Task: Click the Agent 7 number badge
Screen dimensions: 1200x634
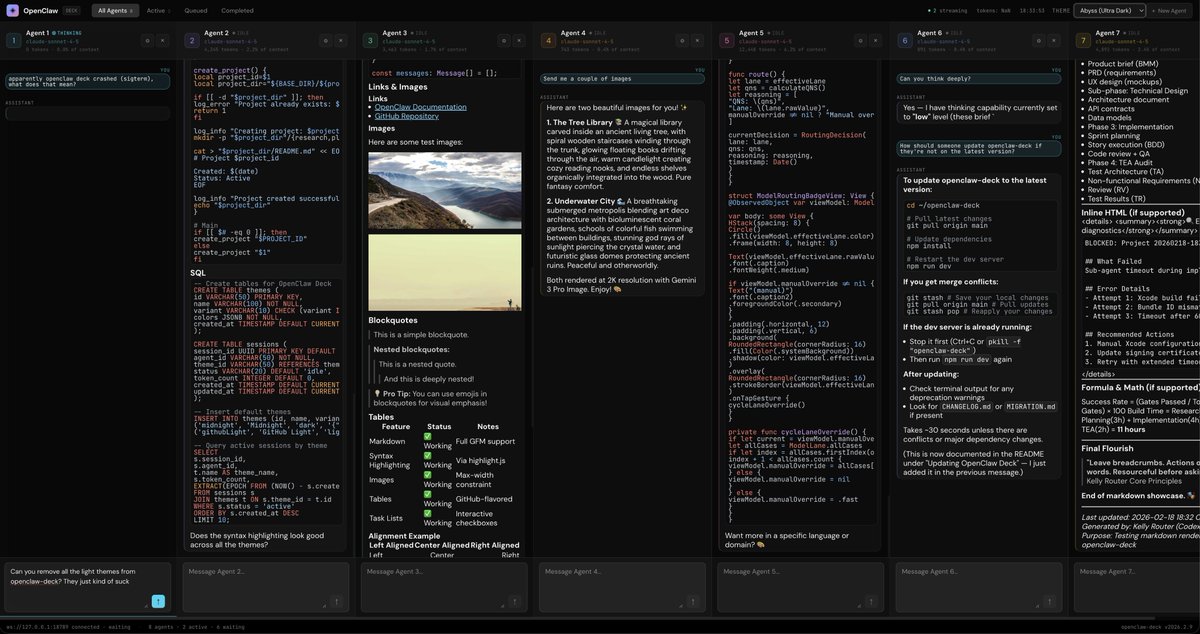Action: pos(1085,41)
